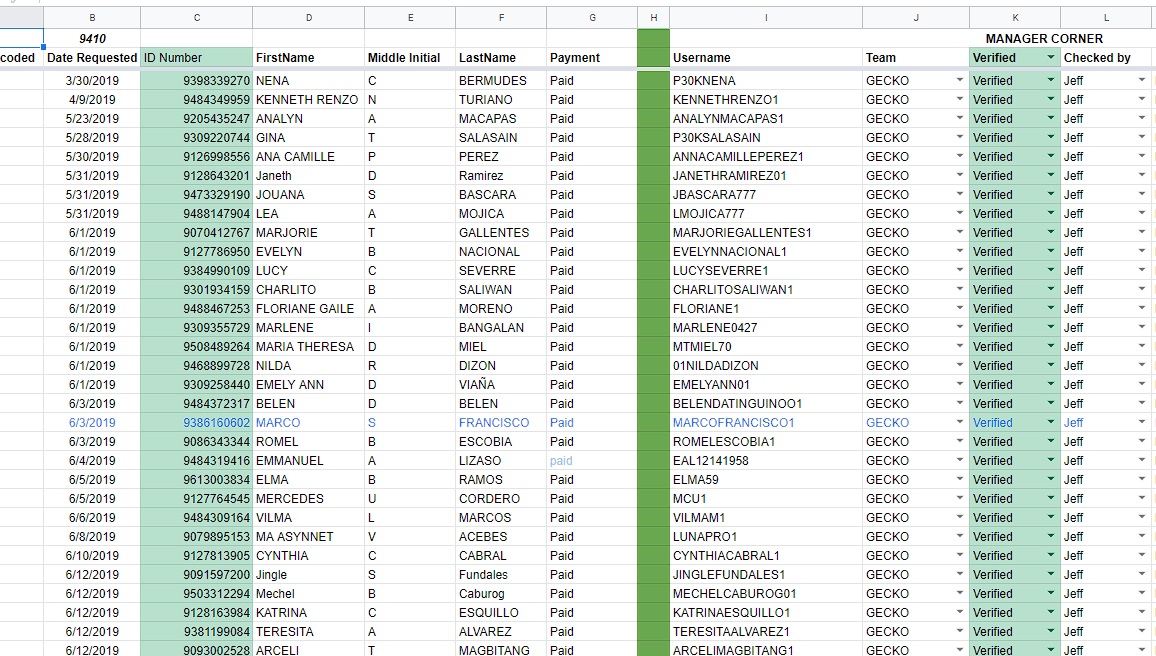This screenshot has height=656, width=1156.
Task: Click the Username header cell
Action: 766,57
